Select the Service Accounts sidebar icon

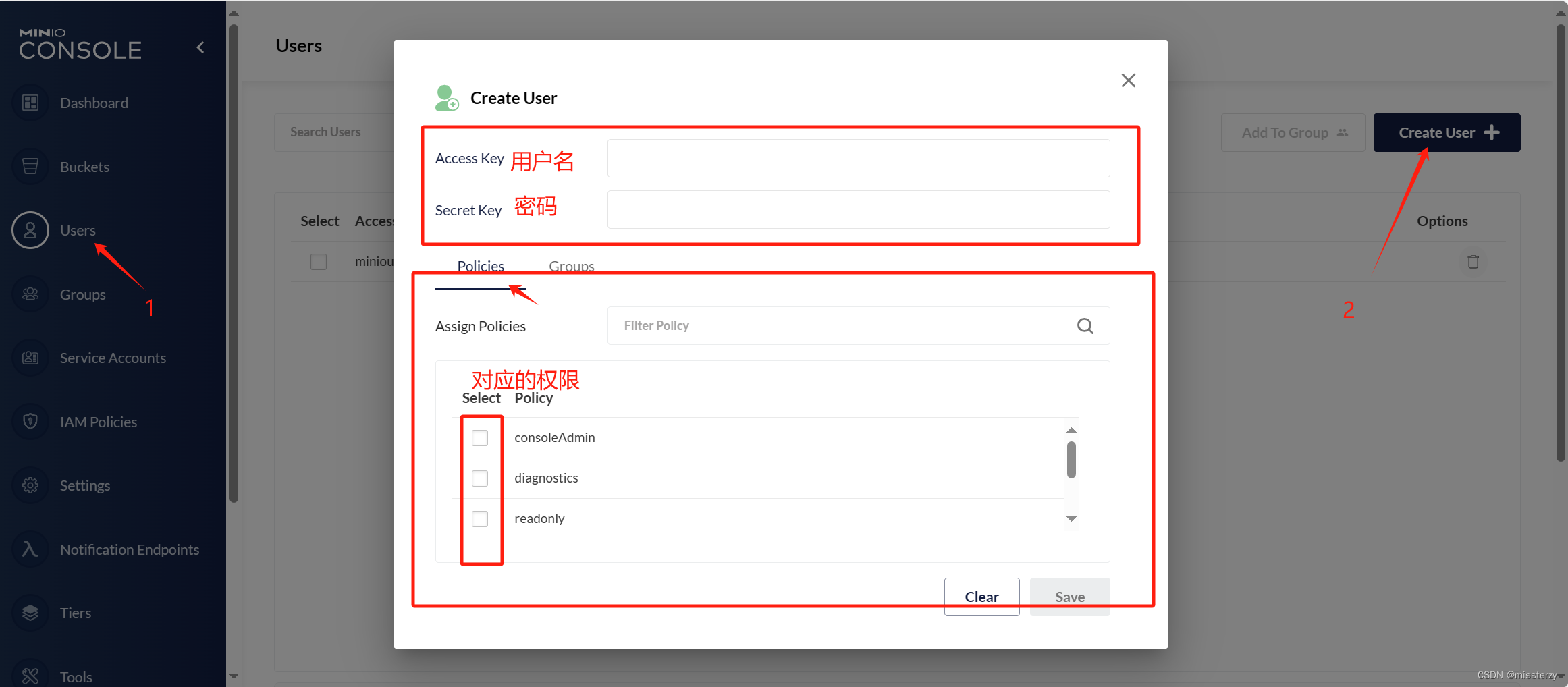click(30, 358)
